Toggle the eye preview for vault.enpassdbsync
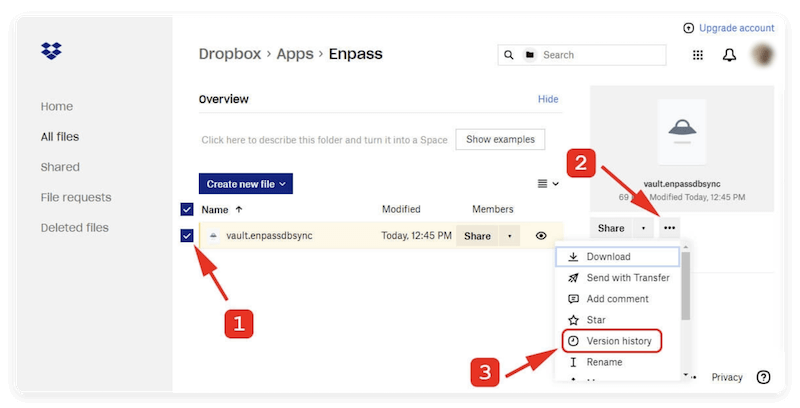The width and height of the screenshot is (800, 408). pyautogui.click(x=541, y=236)
